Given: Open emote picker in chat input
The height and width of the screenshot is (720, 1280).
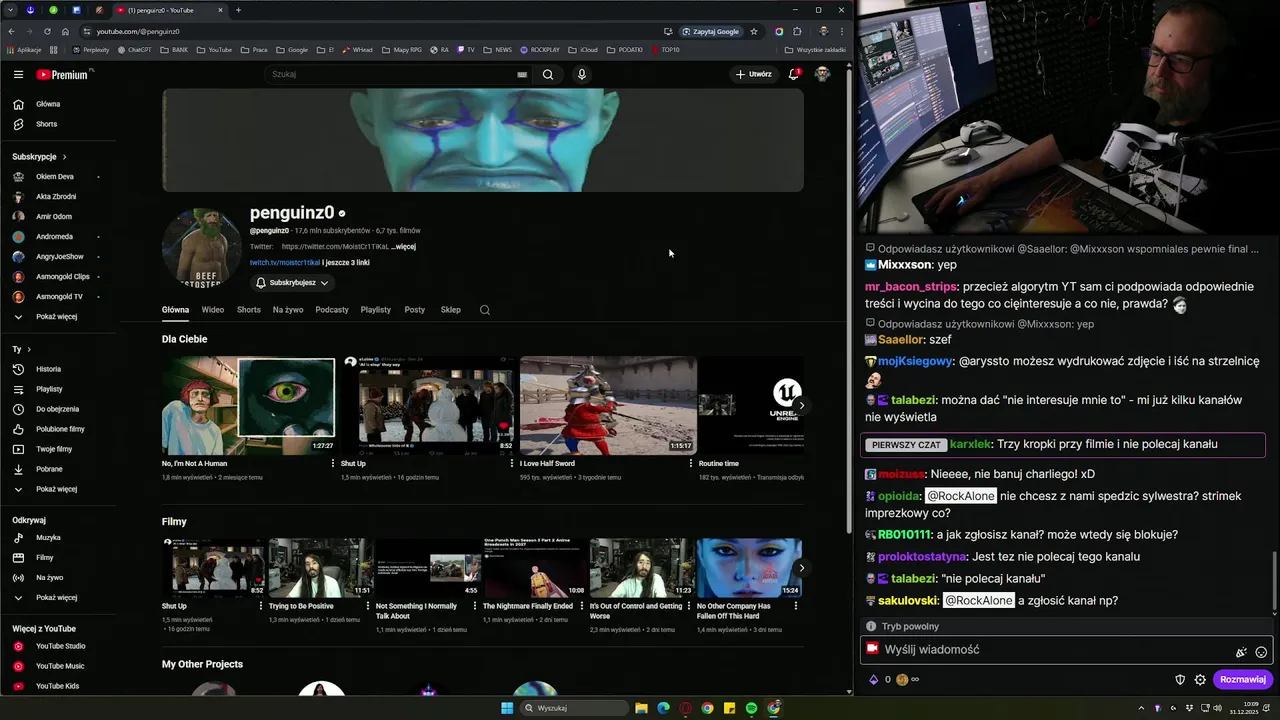Looking at the screenshot, I should coord(1261,652).
